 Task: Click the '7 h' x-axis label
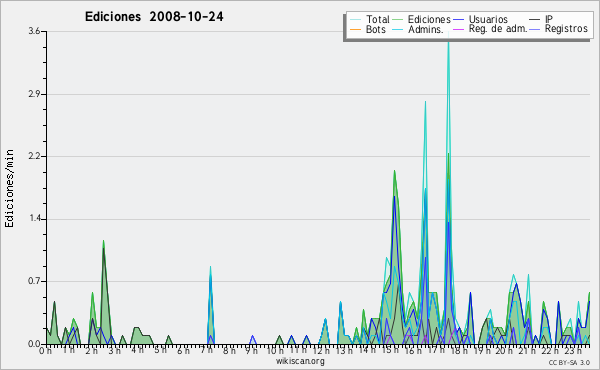pyautogui.click(x=207, y=350)
